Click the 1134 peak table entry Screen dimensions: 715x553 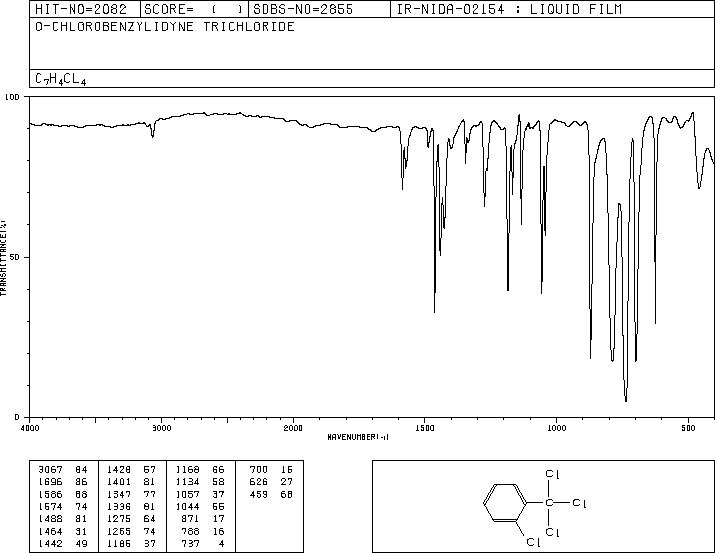pyautogui.click(x=200, y=482)
